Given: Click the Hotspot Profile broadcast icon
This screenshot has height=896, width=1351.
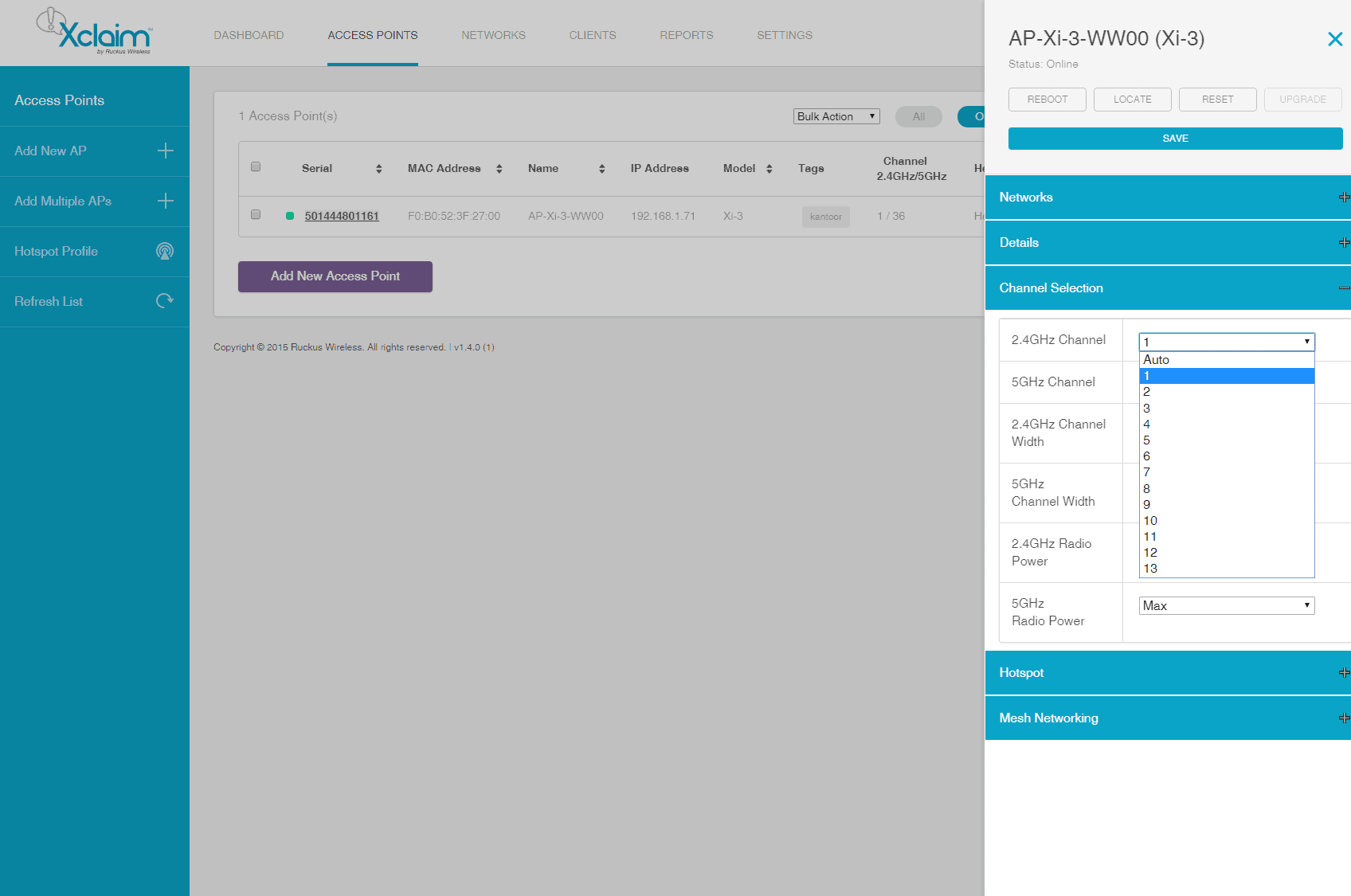Looking at the screenshot, I should pos(165,252).
